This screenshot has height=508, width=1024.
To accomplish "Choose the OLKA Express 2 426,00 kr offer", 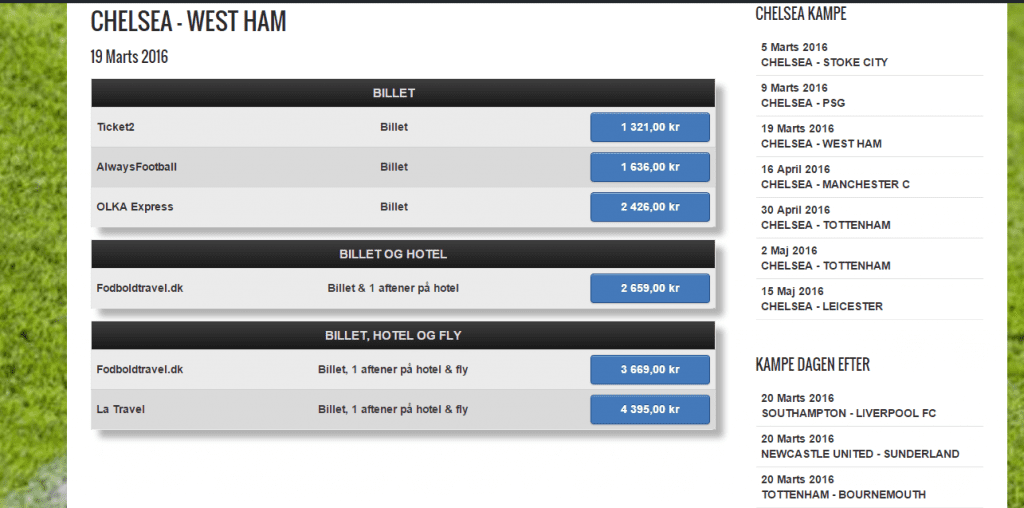I will (650, 207).
